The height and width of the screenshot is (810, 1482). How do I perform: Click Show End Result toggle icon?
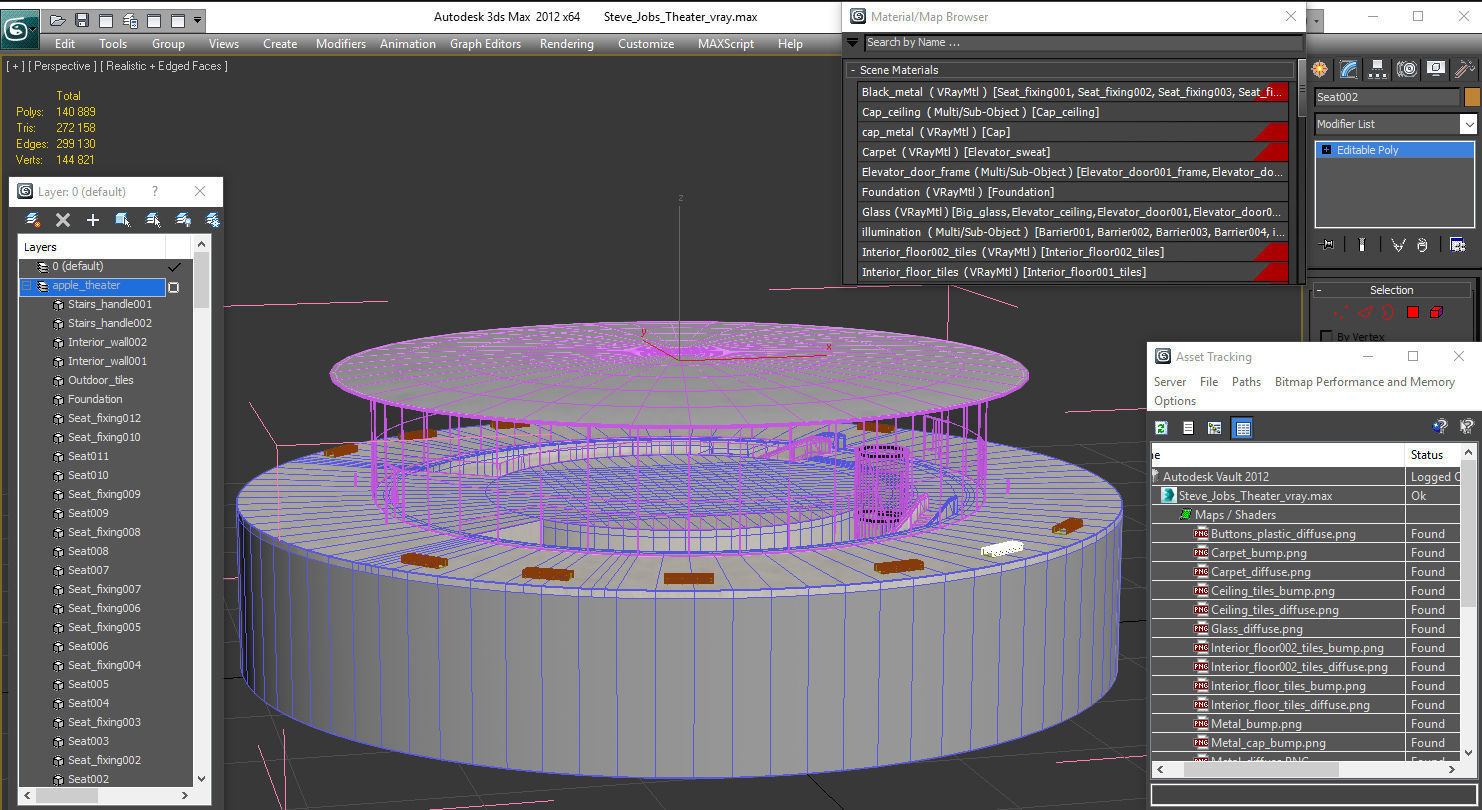pyautogui.click(x=1361, y=245)
